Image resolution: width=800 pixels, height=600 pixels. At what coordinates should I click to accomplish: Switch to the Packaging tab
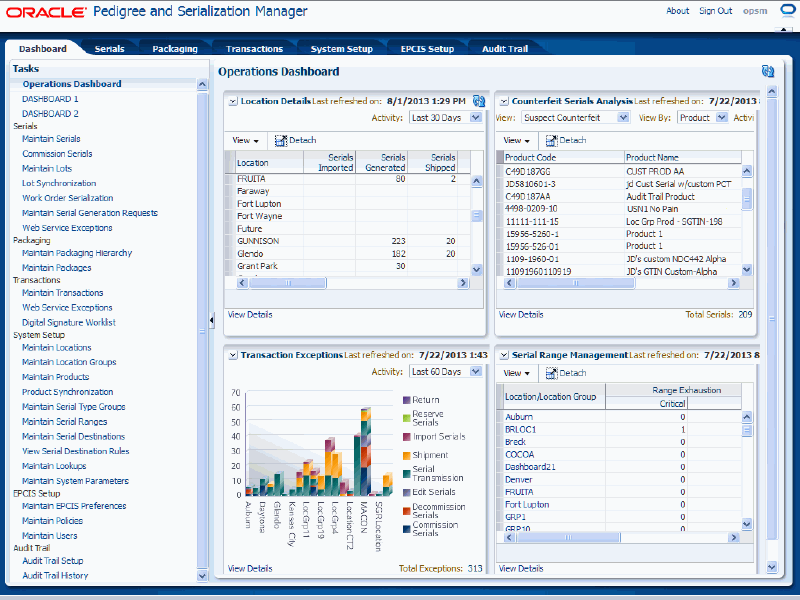[x=175, y=49]
